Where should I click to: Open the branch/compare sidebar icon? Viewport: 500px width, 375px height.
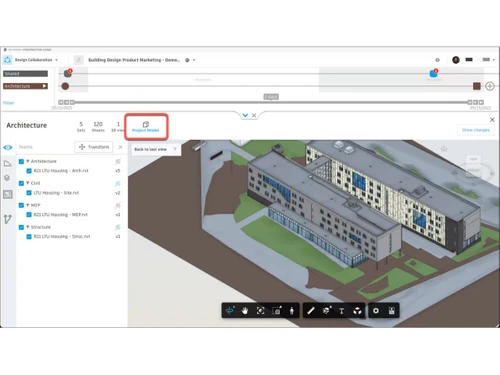coord(8,219)
